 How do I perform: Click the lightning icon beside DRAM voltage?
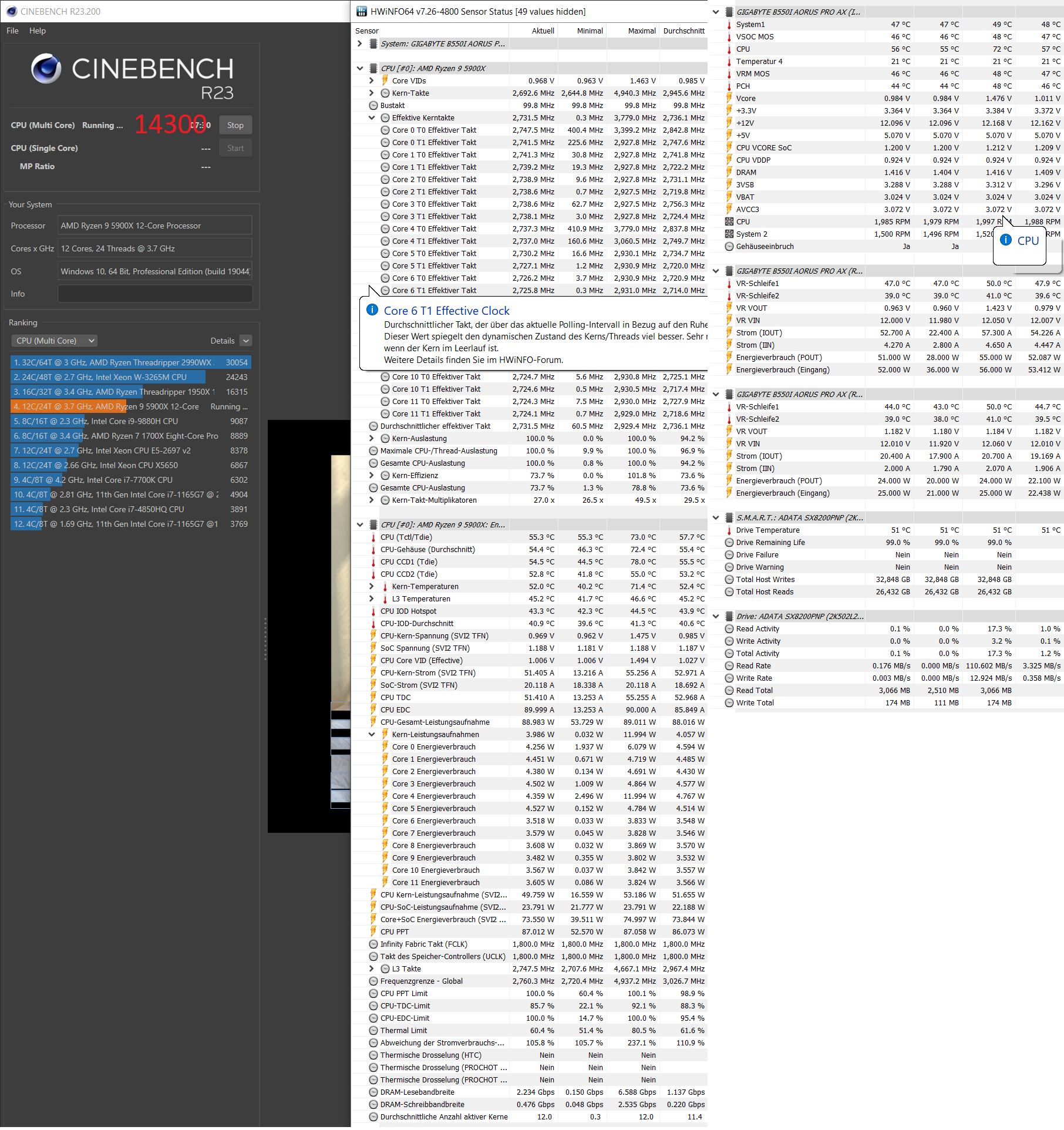click(x=729, y=172)
